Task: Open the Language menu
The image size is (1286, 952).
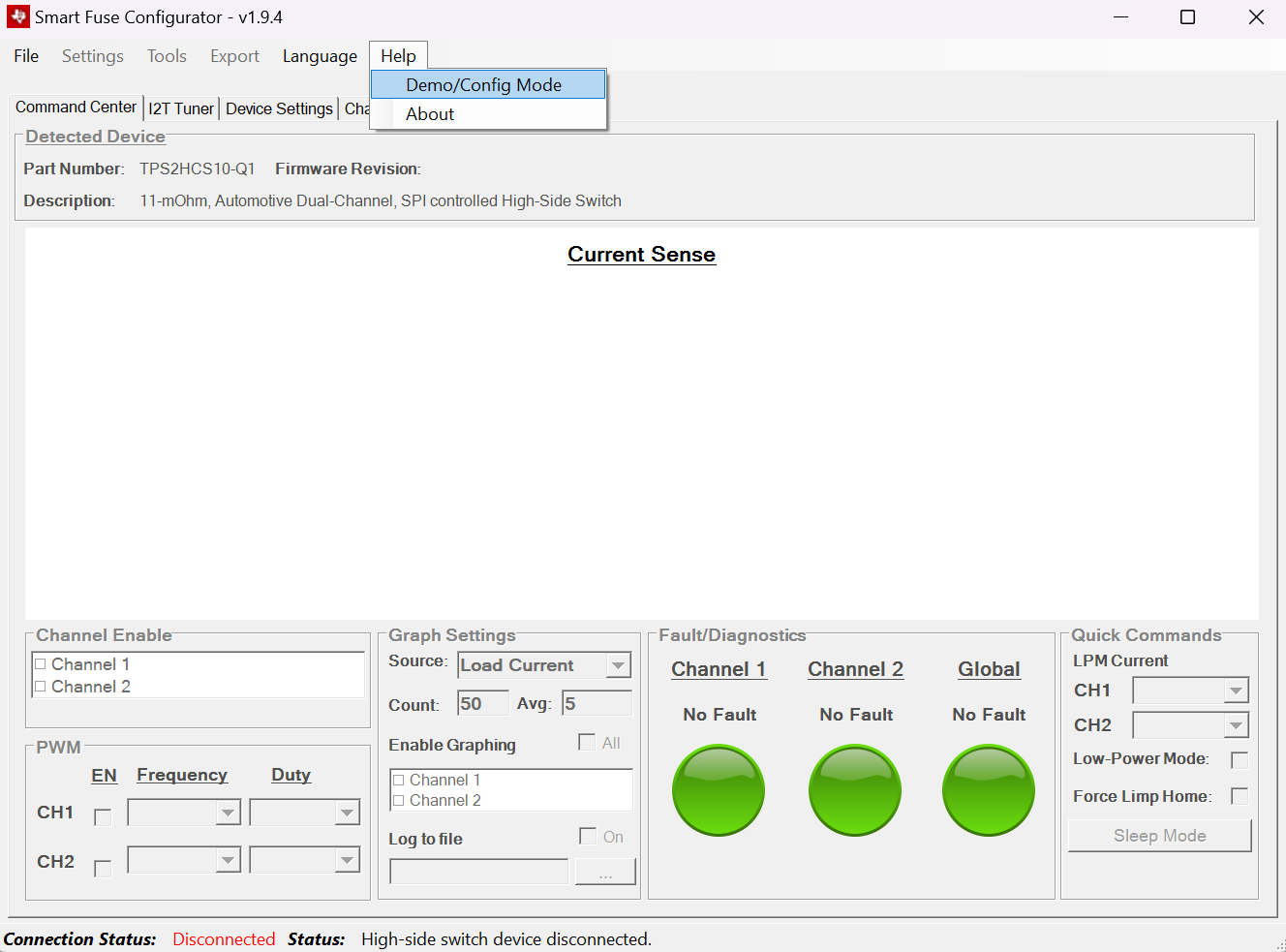Action: (320, 56)
